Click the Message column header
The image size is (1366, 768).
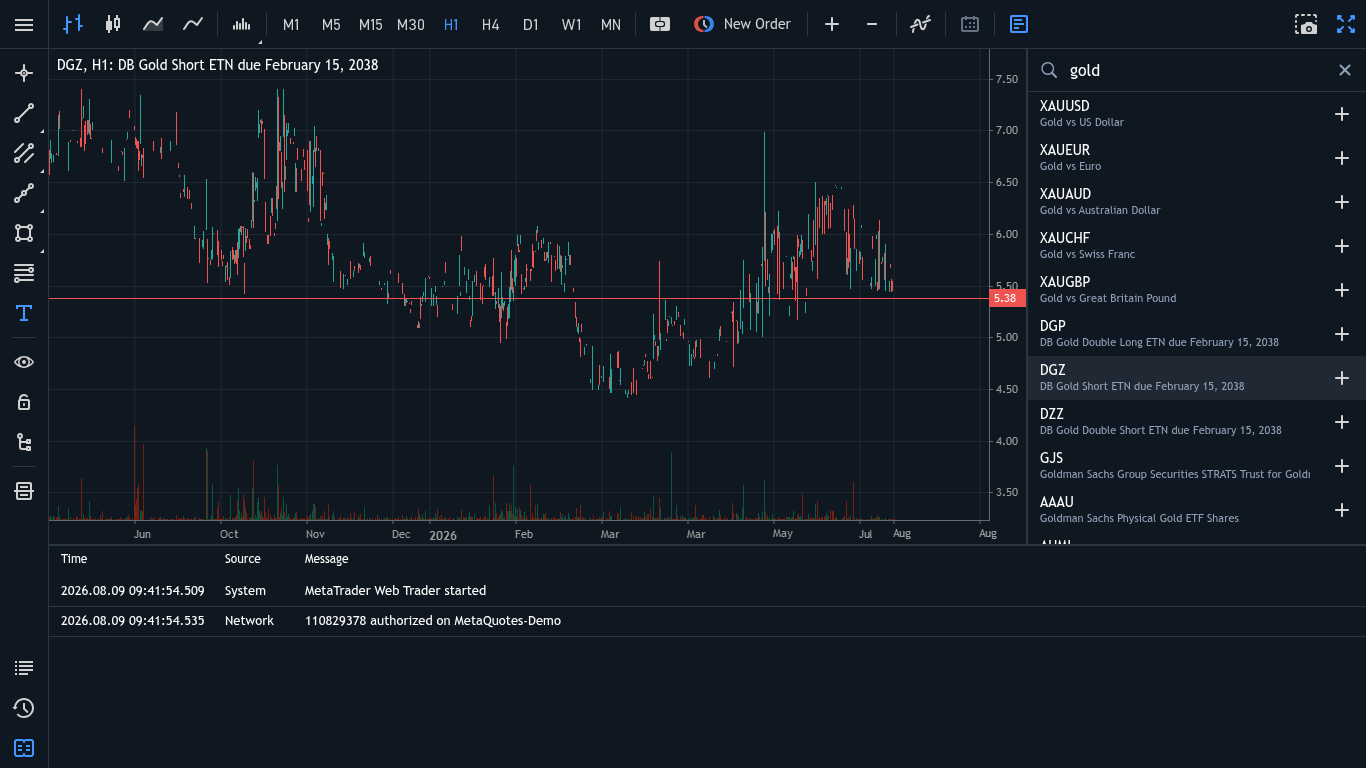pyautogui.click(x=327, y=559)
